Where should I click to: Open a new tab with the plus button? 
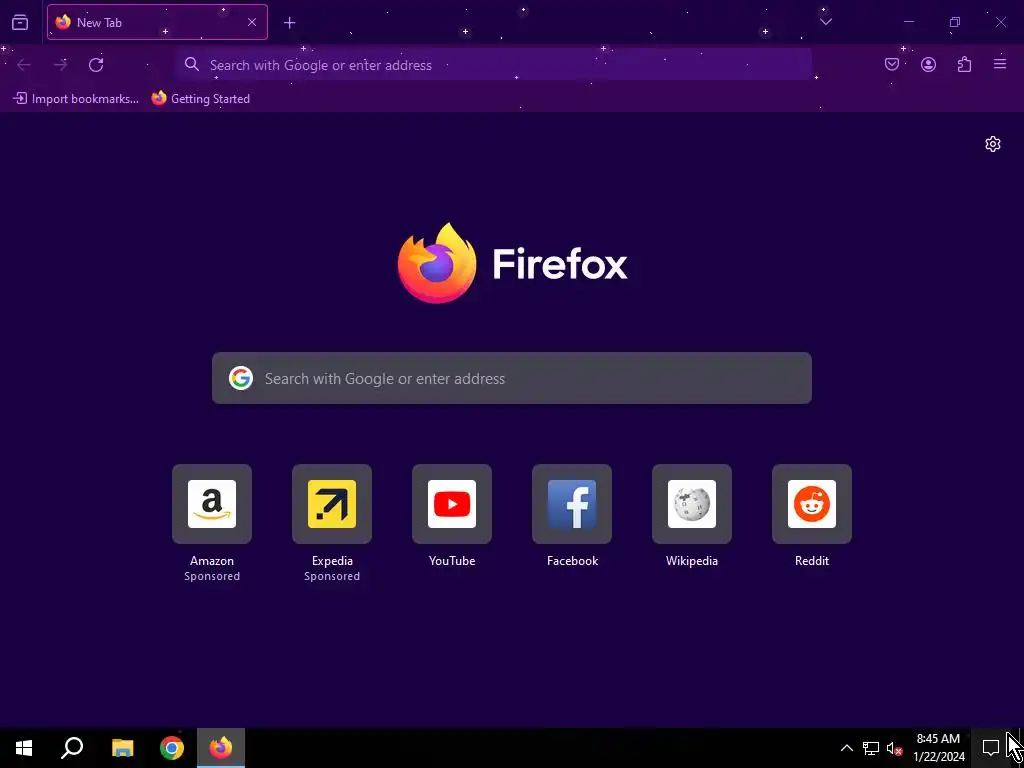pyautogui.click(x=289, y=23)
